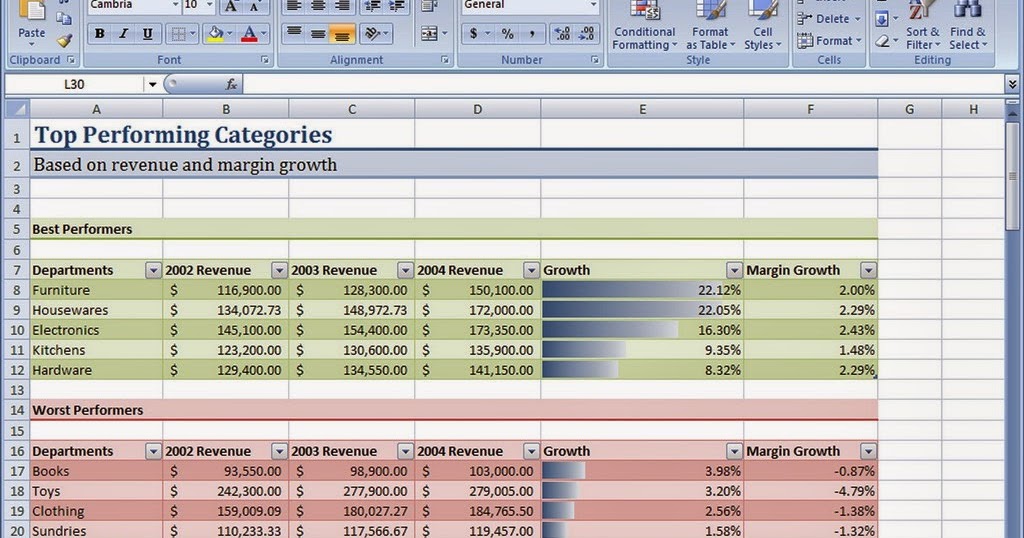Click the Fill down arrow icon
1024x538 pixels.
point(882,19)
